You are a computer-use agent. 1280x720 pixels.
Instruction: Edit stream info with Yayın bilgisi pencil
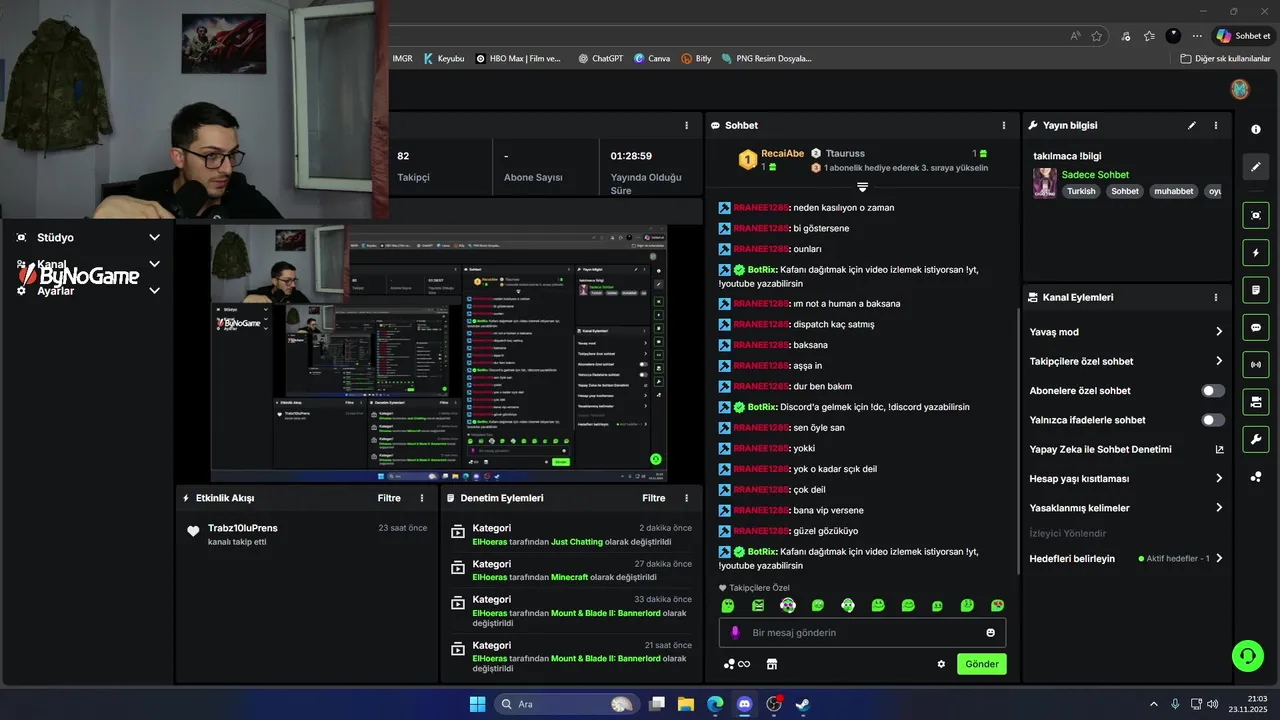[1191, 126]
